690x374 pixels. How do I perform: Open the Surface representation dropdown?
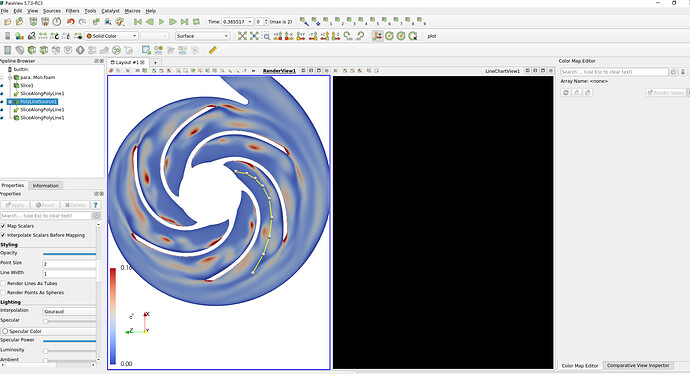[x=202, y=36]
